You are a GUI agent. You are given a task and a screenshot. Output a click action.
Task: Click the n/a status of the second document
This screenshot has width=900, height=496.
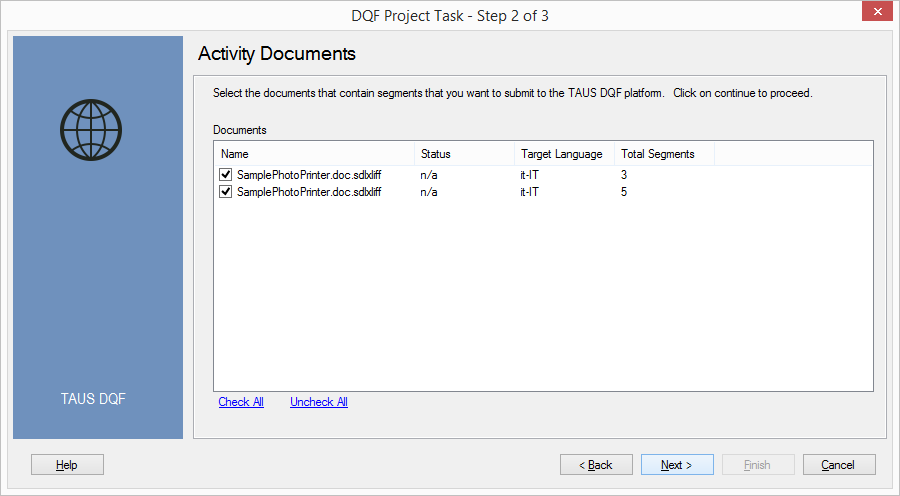[429, 192]
